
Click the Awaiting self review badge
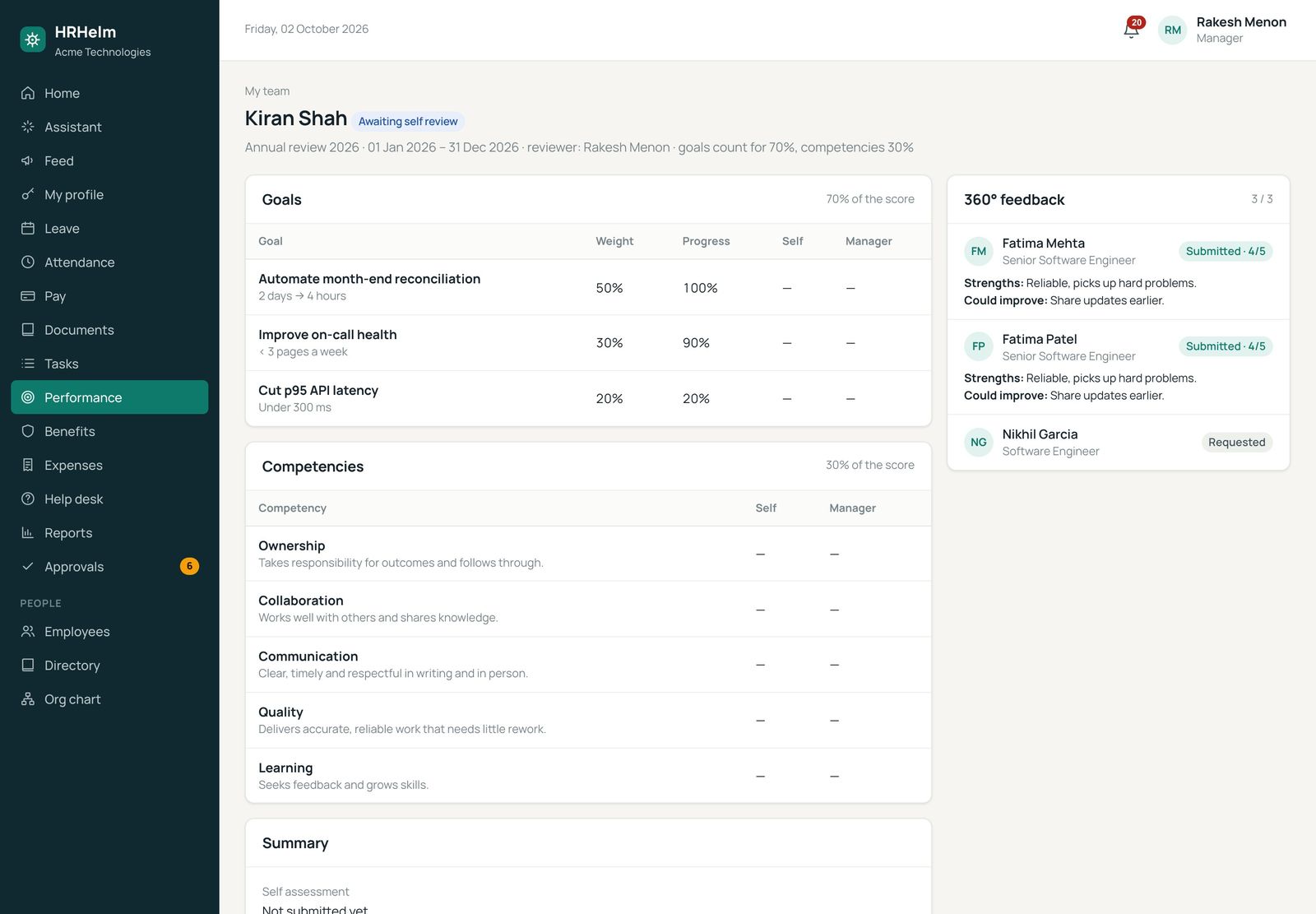tap(408, 121)
